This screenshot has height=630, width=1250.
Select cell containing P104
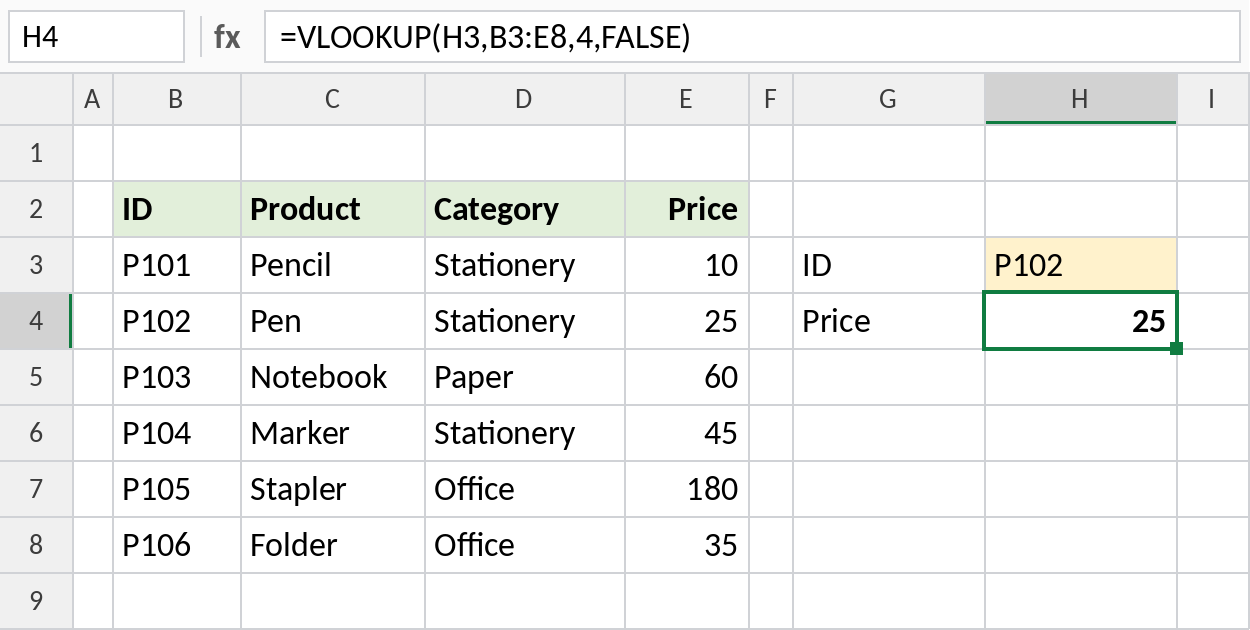pos(177,433)
